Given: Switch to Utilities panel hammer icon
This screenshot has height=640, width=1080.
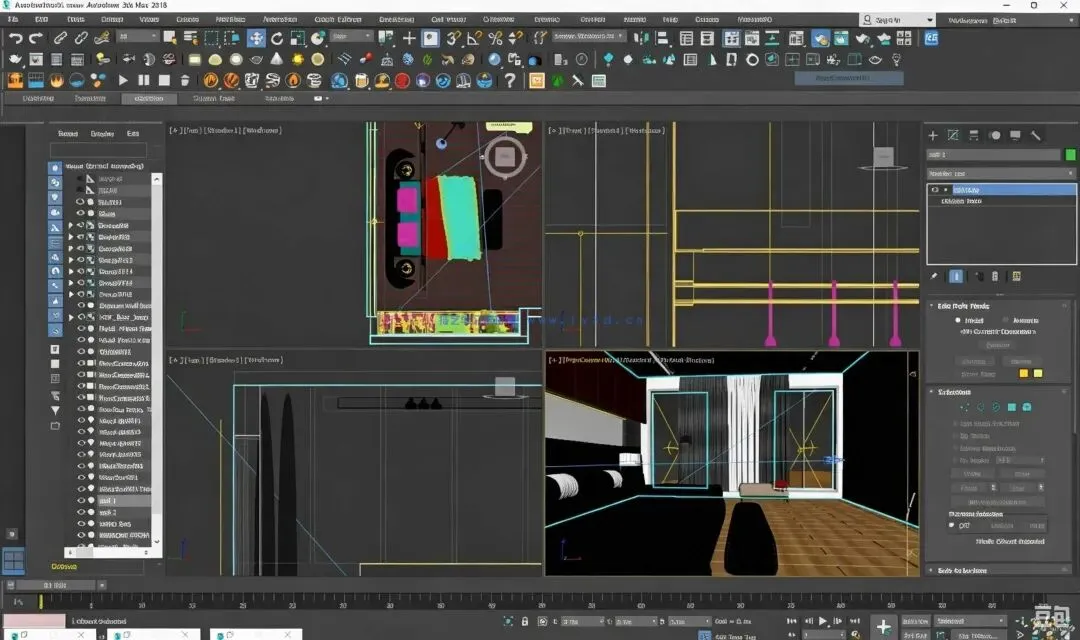Looking at the screenshot, I should tap(1035, 135).
